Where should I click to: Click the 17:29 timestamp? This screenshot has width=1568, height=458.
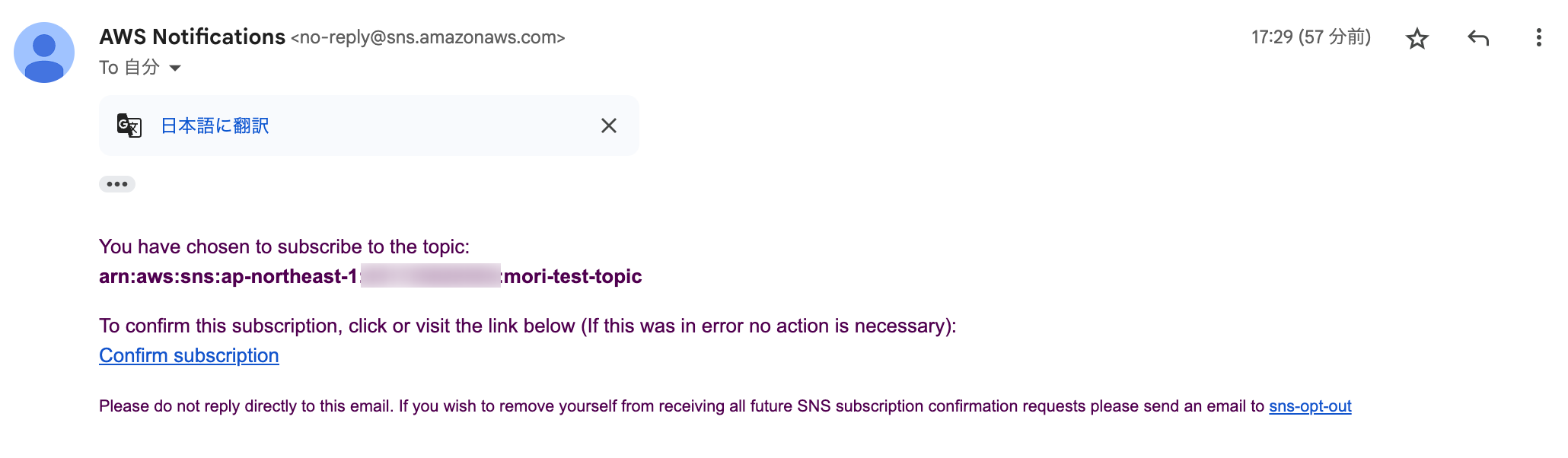[x=1311, y=37]
